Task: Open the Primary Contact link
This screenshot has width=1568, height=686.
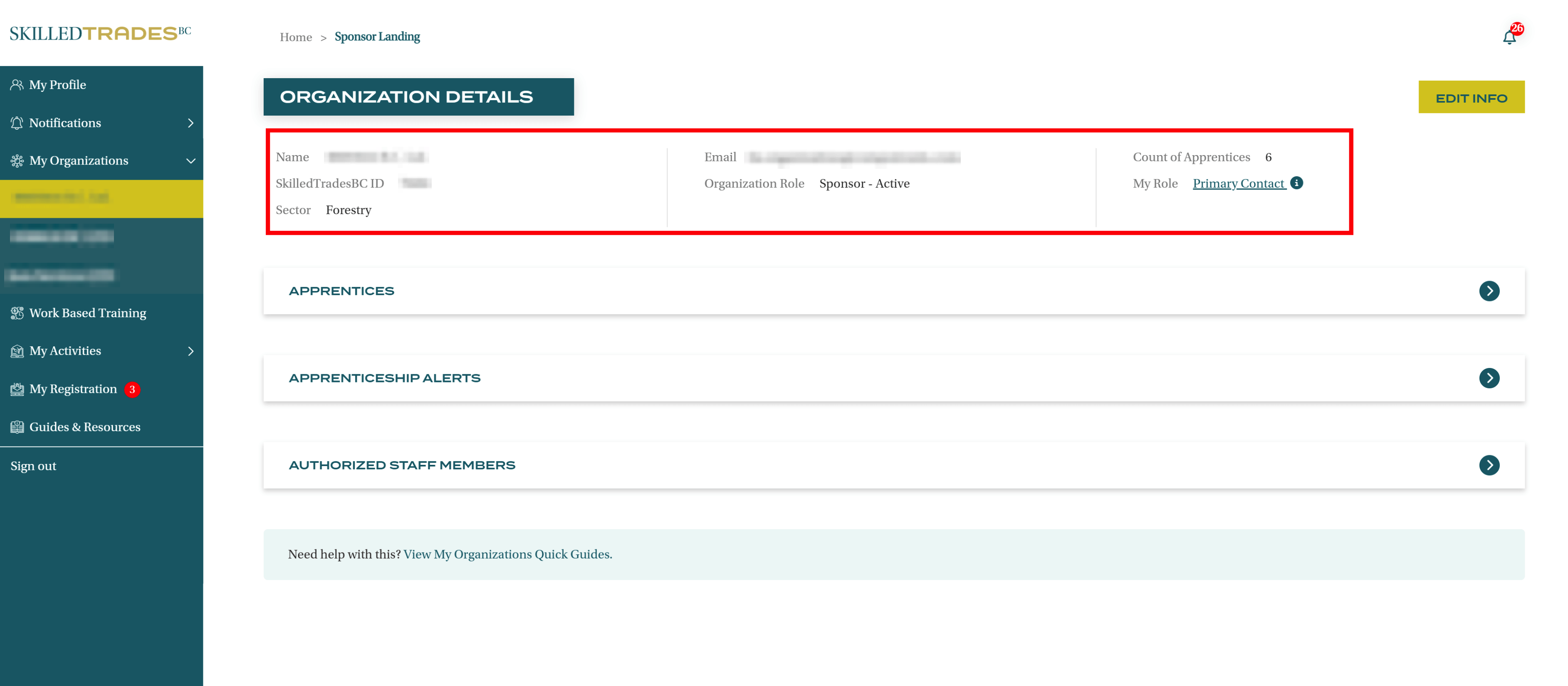Action: click(x=1238, y=183)
